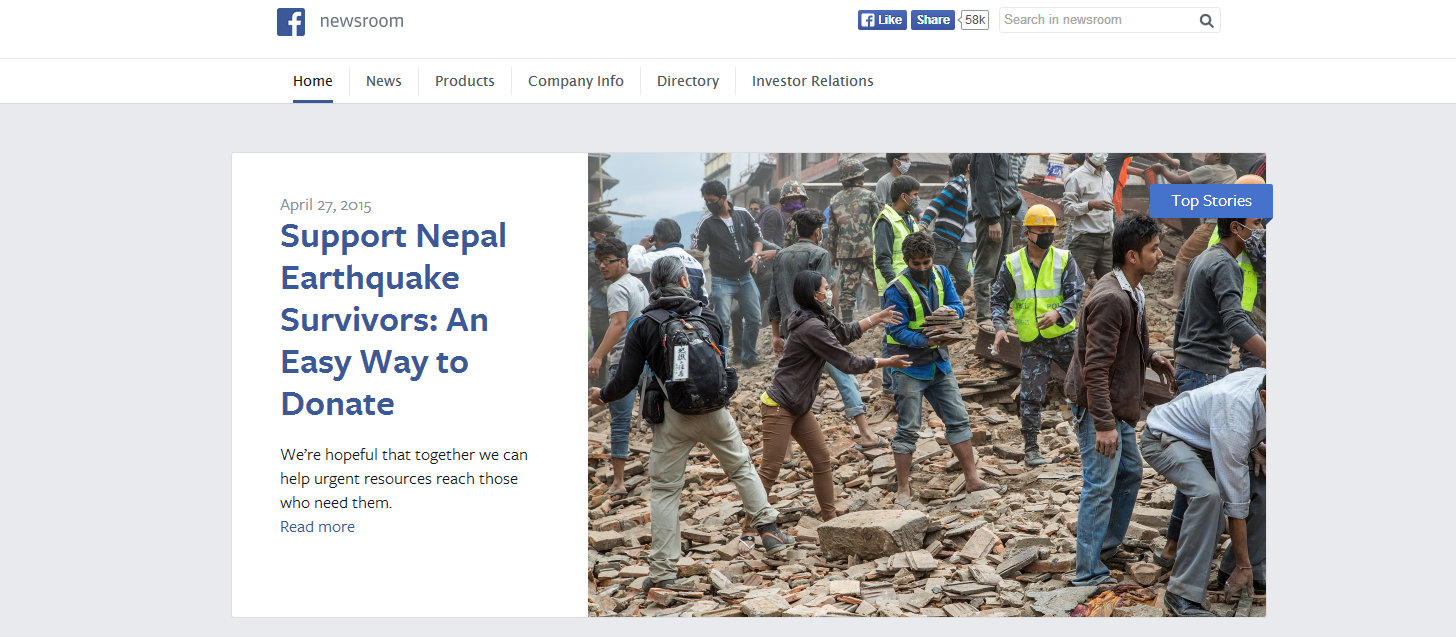This screenshot has height=637, width=1456.
Task: Focus the Search in newsroom field
Action: [x=1095, y=20]
